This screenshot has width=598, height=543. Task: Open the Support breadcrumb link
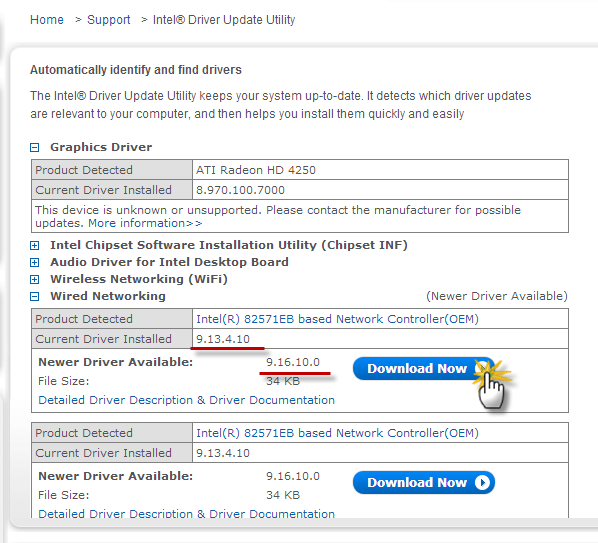pos(109,19)
